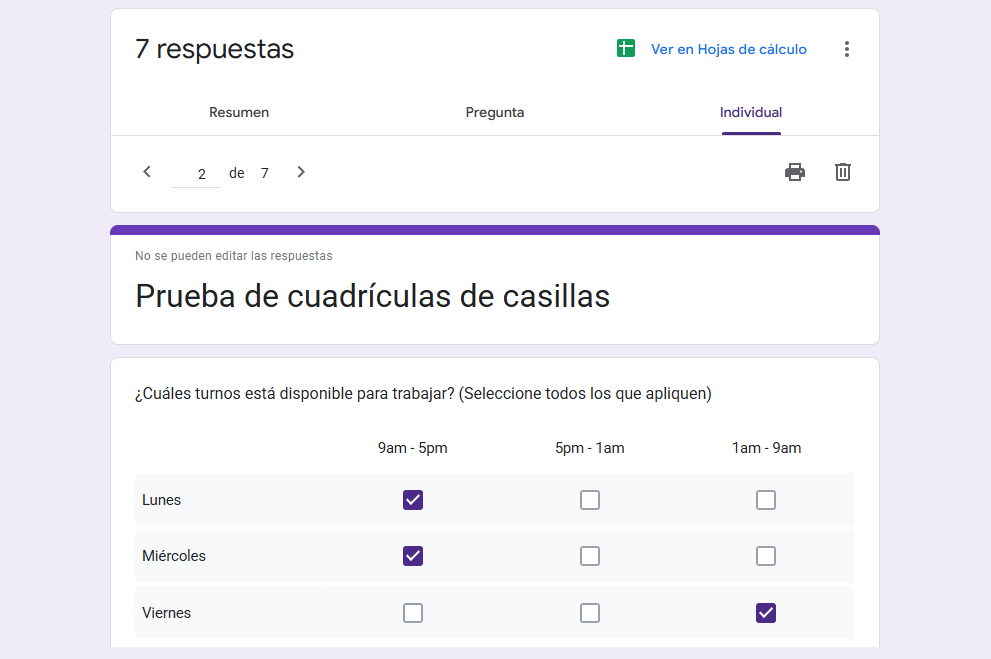The image size is (991, 659).
Task: Switch to the Pregunta tab
Action: pos(495,113)
